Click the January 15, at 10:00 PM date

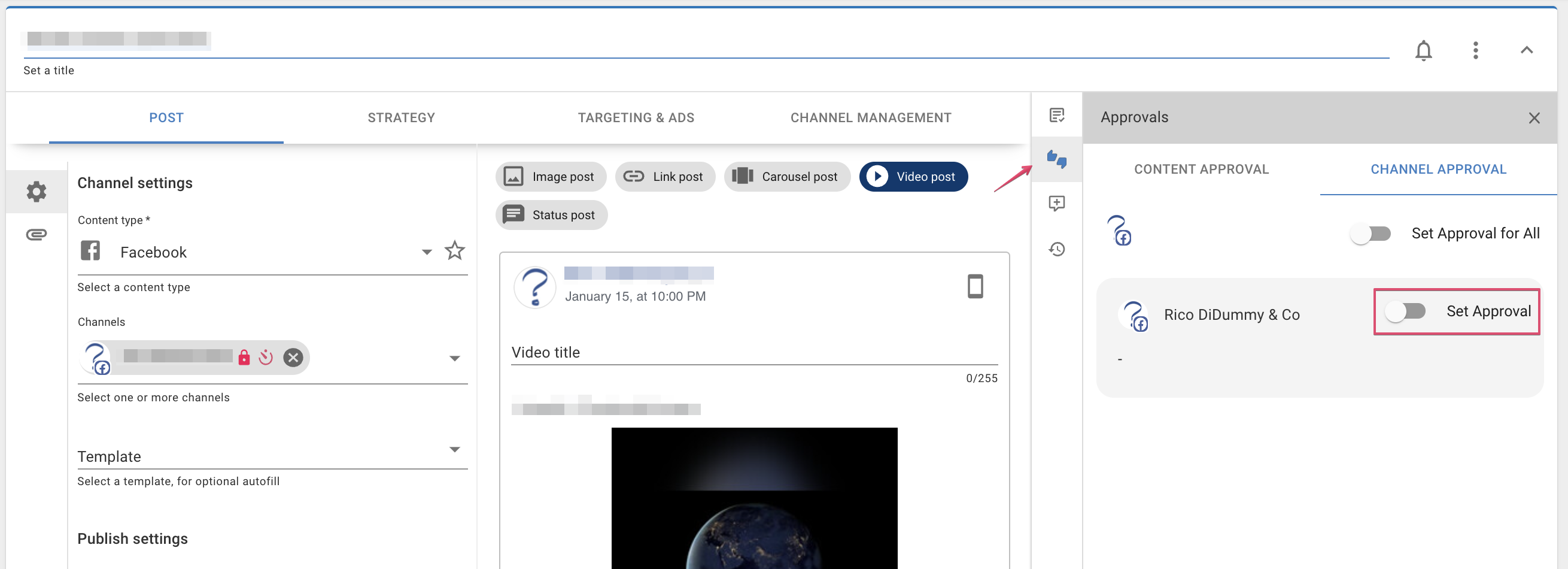click(635, 296)
